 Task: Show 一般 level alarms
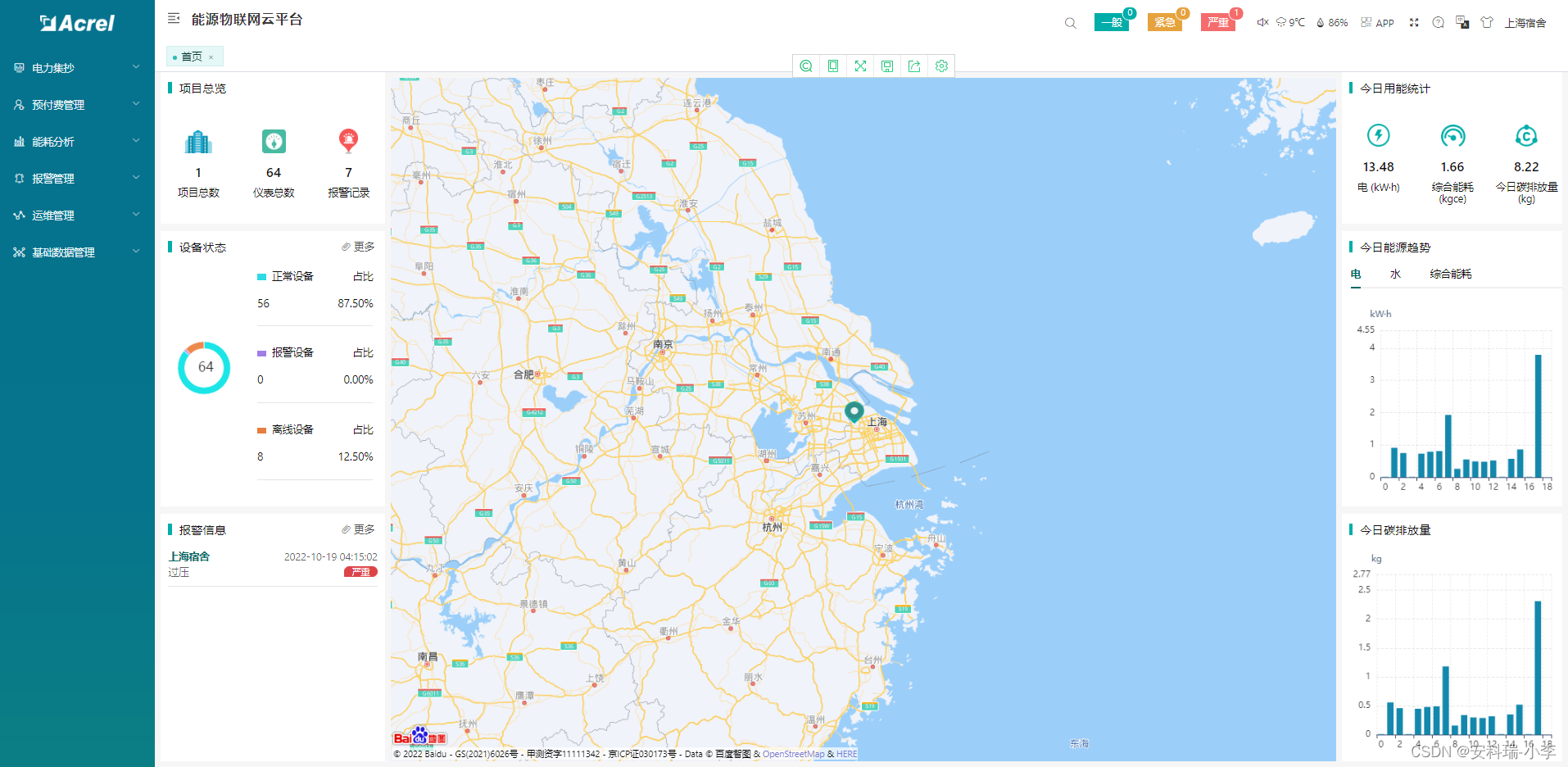click(x=1112, y=22)
